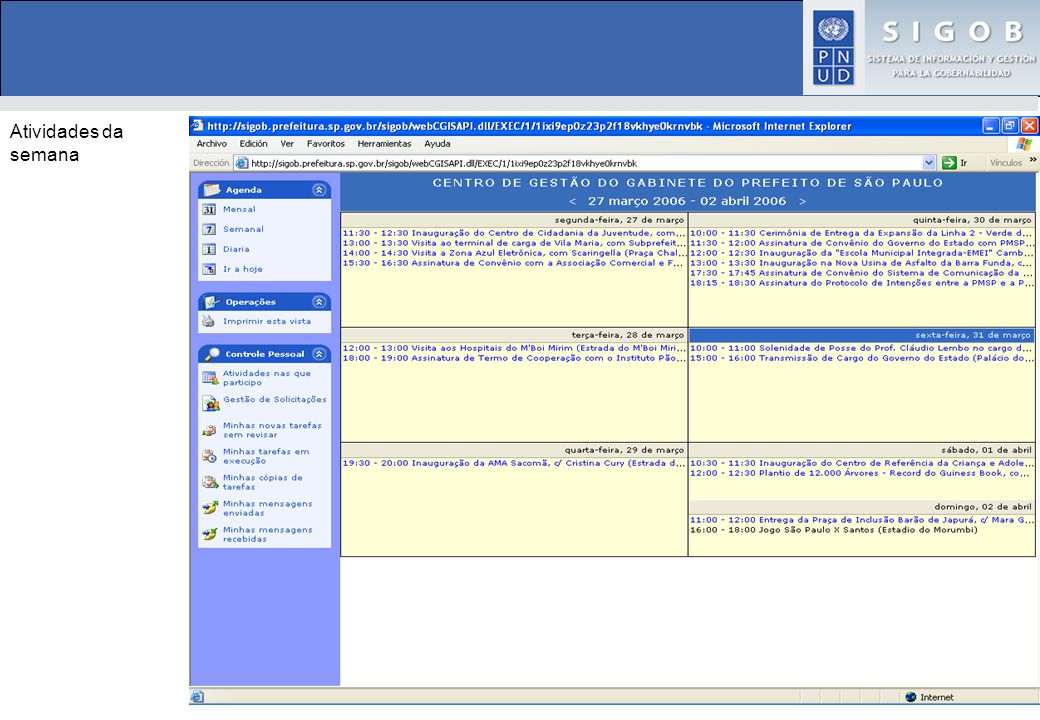Open the Gestão de Solicitações link
Viewport: 1040px width, 720px height.
275,400
